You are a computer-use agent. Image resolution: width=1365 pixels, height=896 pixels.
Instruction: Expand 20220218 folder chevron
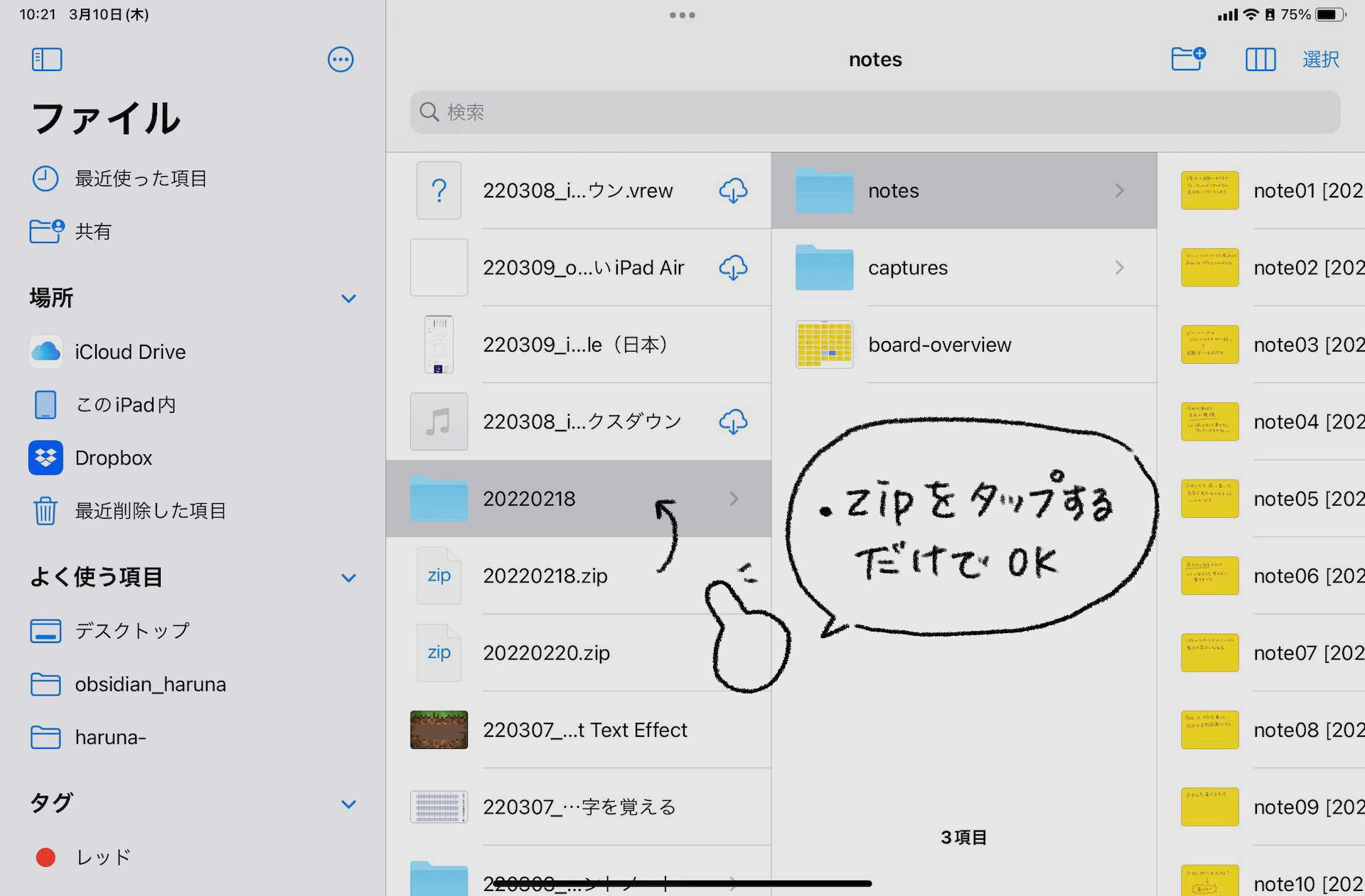coord(734,499)
